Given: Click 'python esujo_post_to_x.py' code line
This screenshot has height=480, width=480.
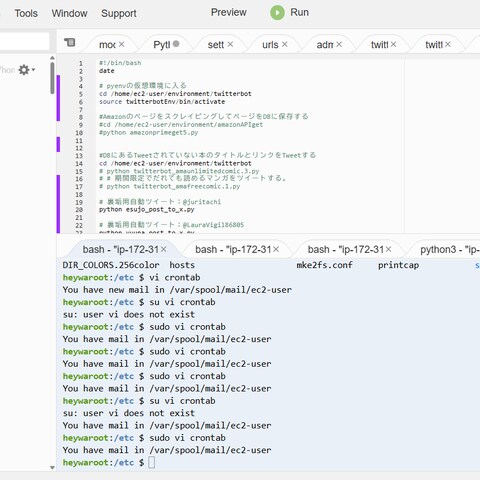Looking at the screenshot, I should click(x=147, y=209).
